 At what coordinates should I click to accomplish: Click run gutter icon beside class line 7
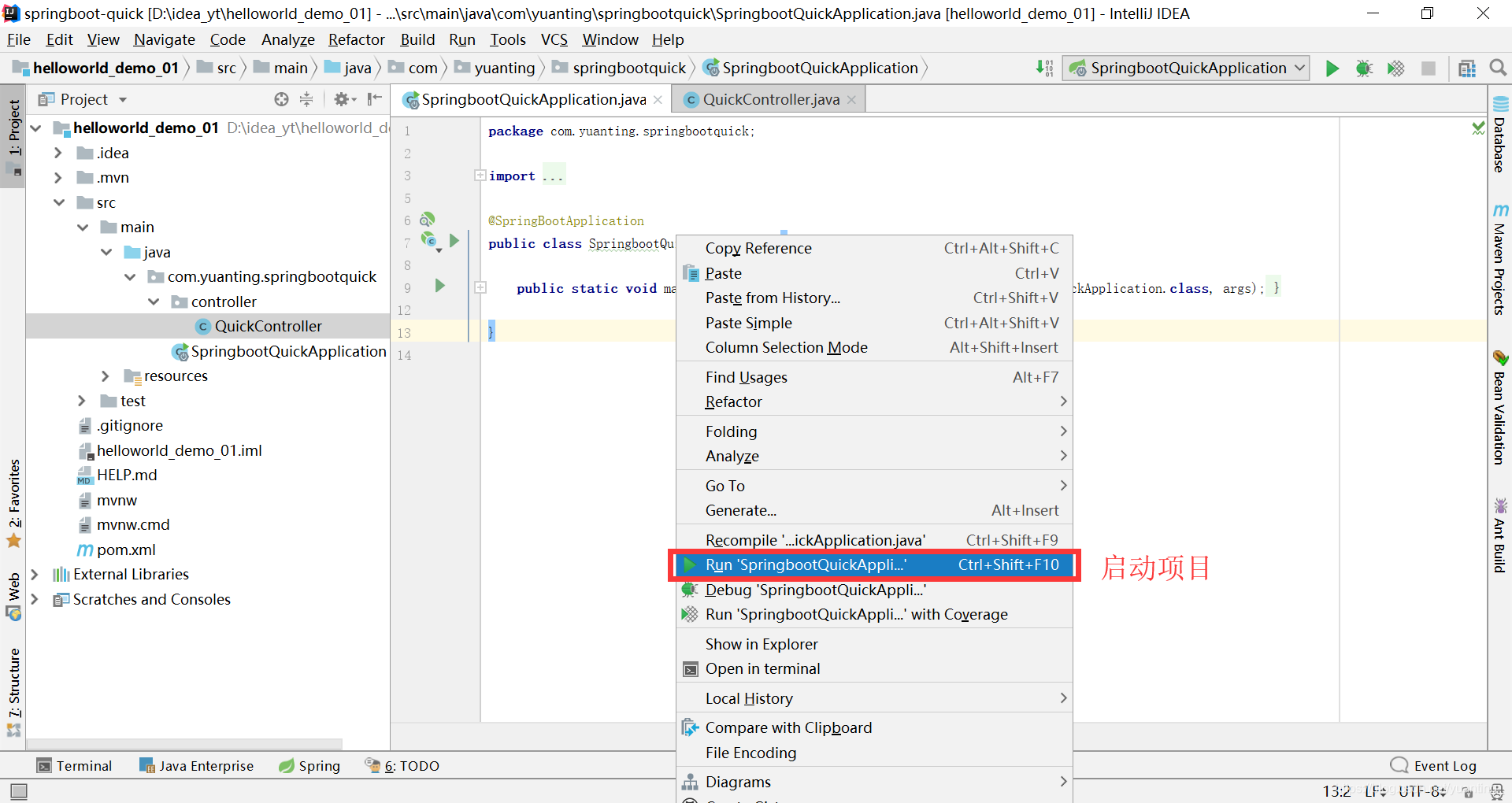point(454,241)
